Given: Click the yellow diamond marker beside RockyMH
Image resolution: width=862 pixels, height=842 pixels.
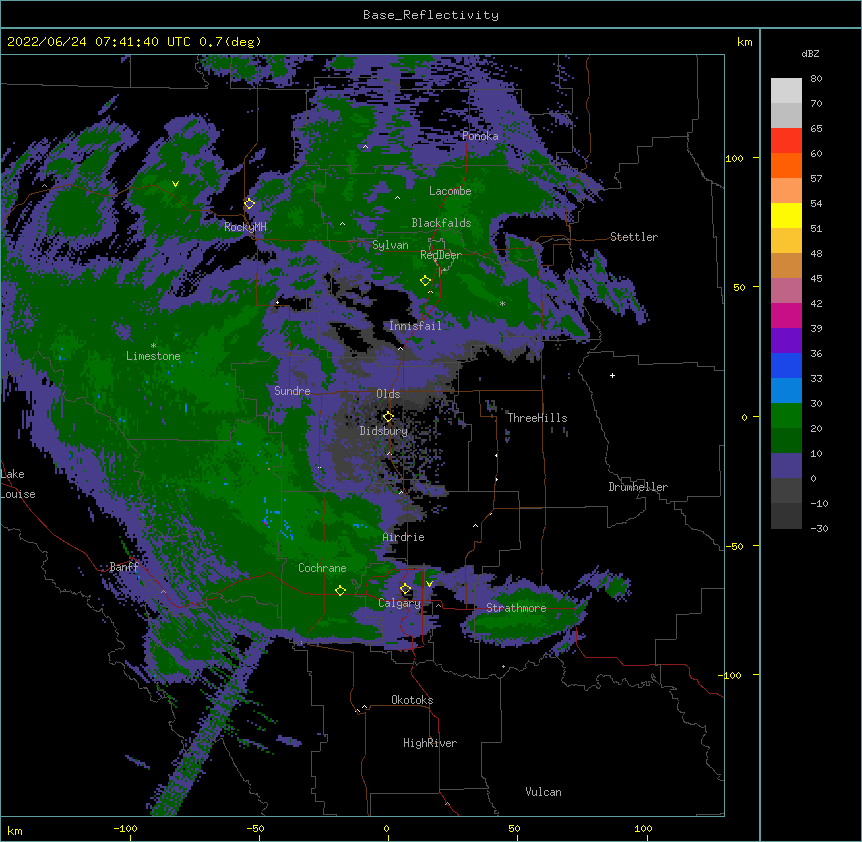Looking at the screenshot, I should pos(249,204).
